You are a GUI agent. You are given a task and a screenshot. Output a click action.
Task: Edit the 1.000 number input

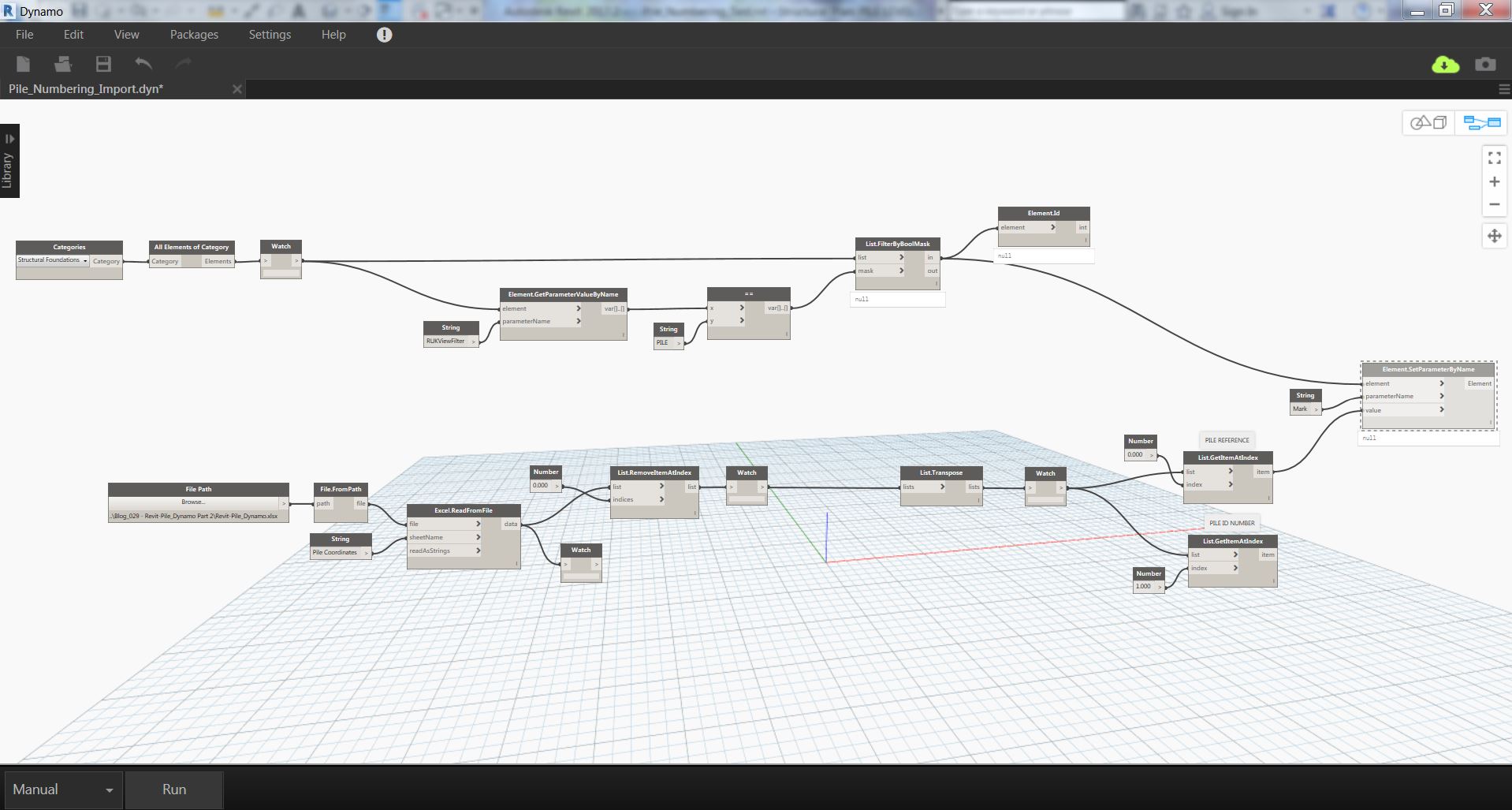(1144, 587)
